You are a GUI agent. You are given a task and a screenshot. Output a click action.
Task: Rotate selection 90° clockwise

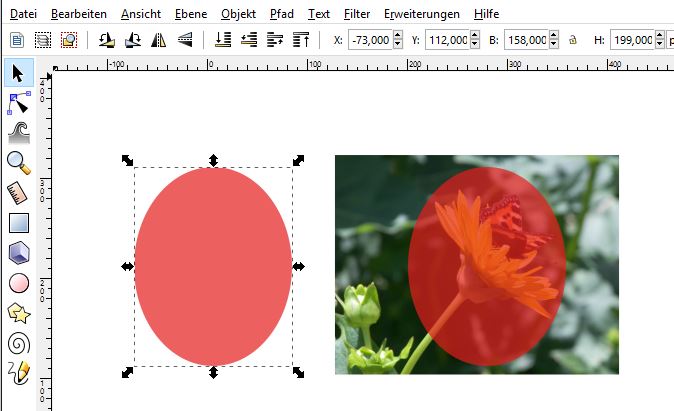pyautogui.click(x=132, y=40)
